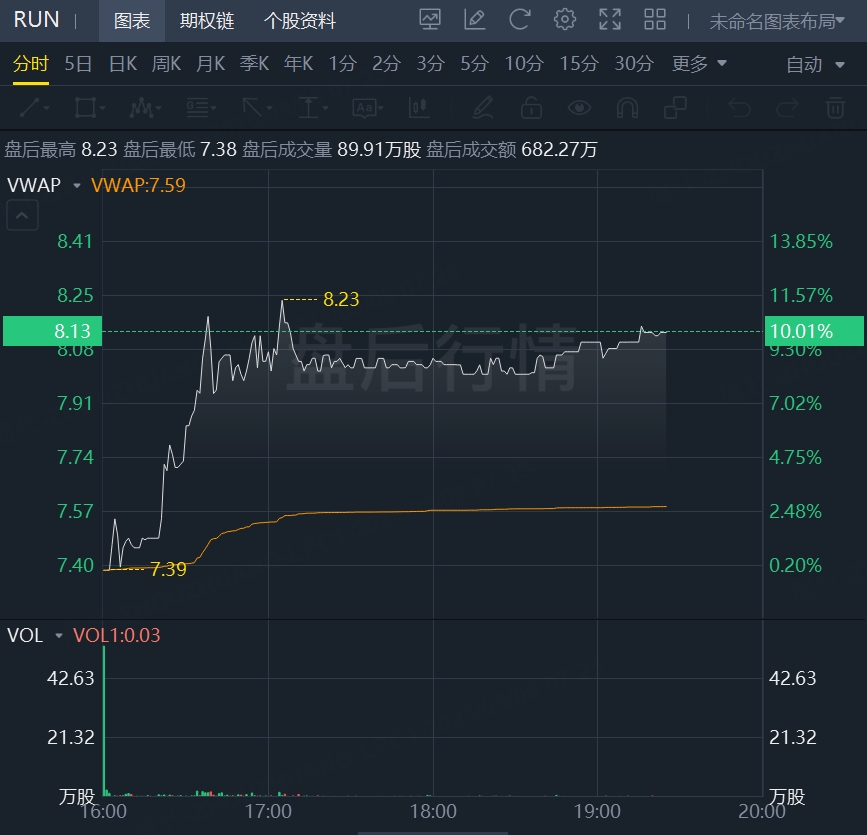Select the text label Aa tool

pos(364,107)
